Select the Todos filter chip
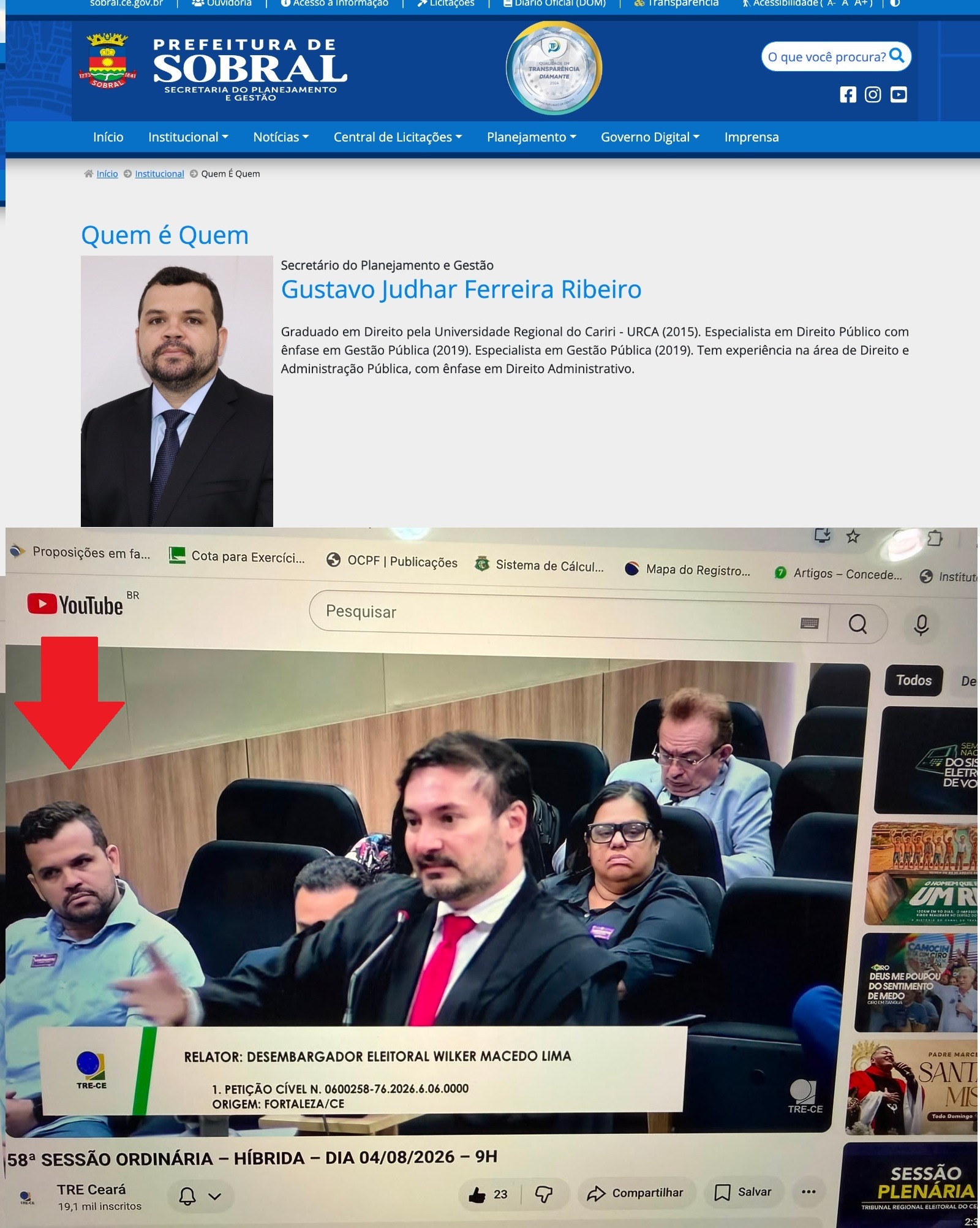Viewport: 980px width, 1228px height. pos(913,680)
